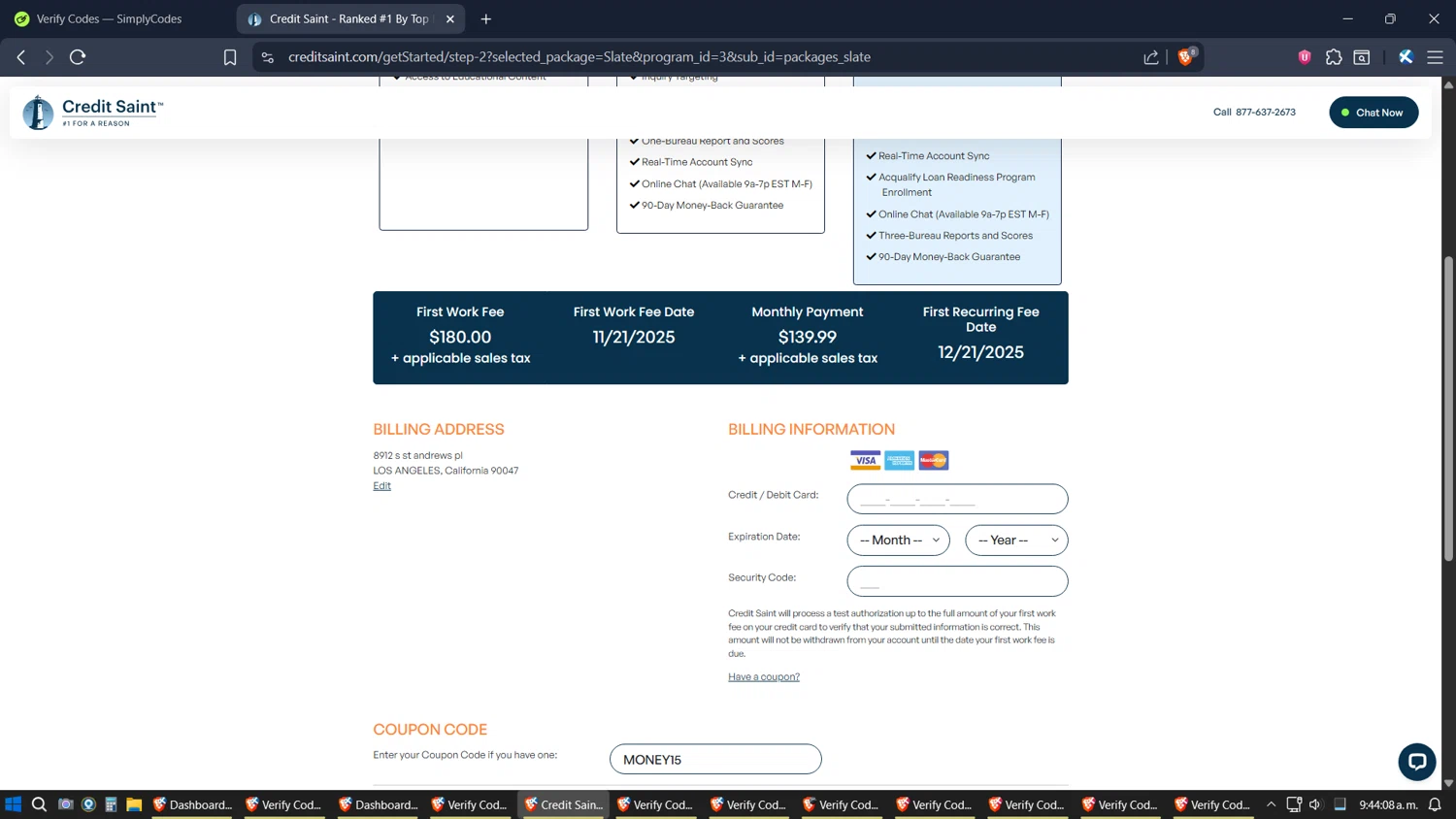1456x819 pixels.
Task: Click the Three-Bureau Reports and Scores item
Action: click(955, 236)
